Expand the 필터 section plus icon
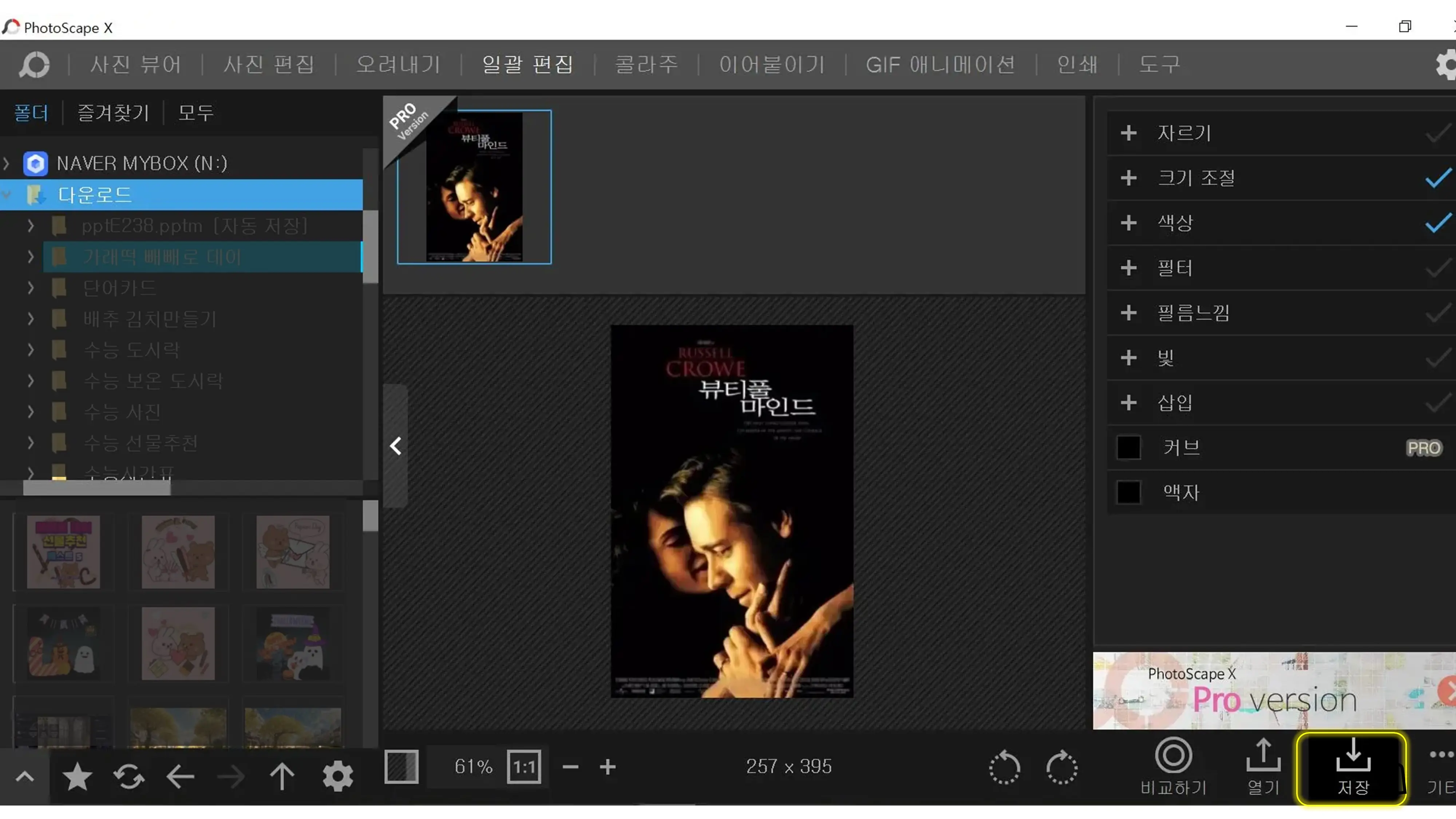Image resolution: width=1456 pixels, height=819 pixels. [x=1128, y=268]
